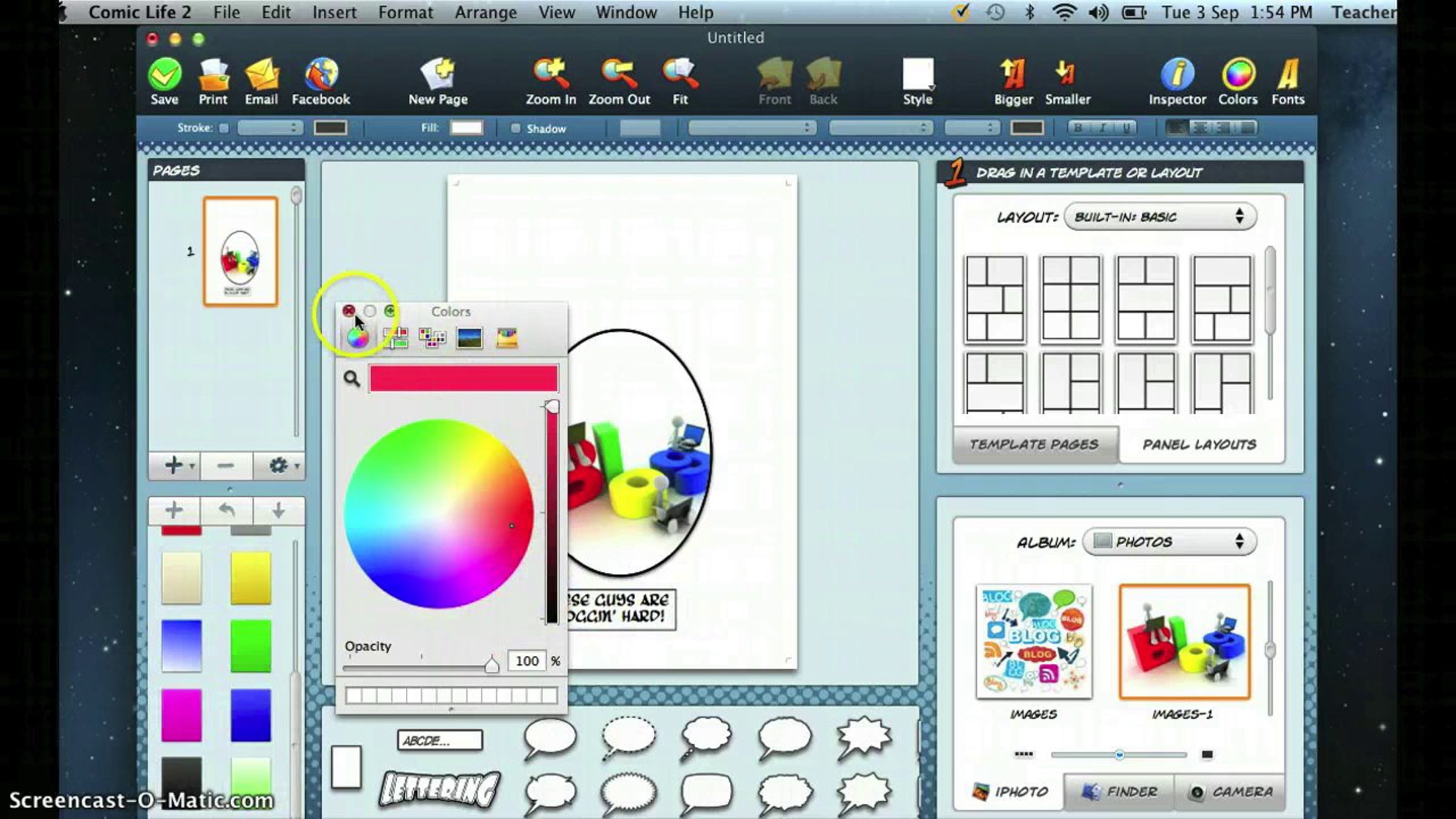
Task: Switch to the Panel Layouts tab
Action: (1199, 445)
